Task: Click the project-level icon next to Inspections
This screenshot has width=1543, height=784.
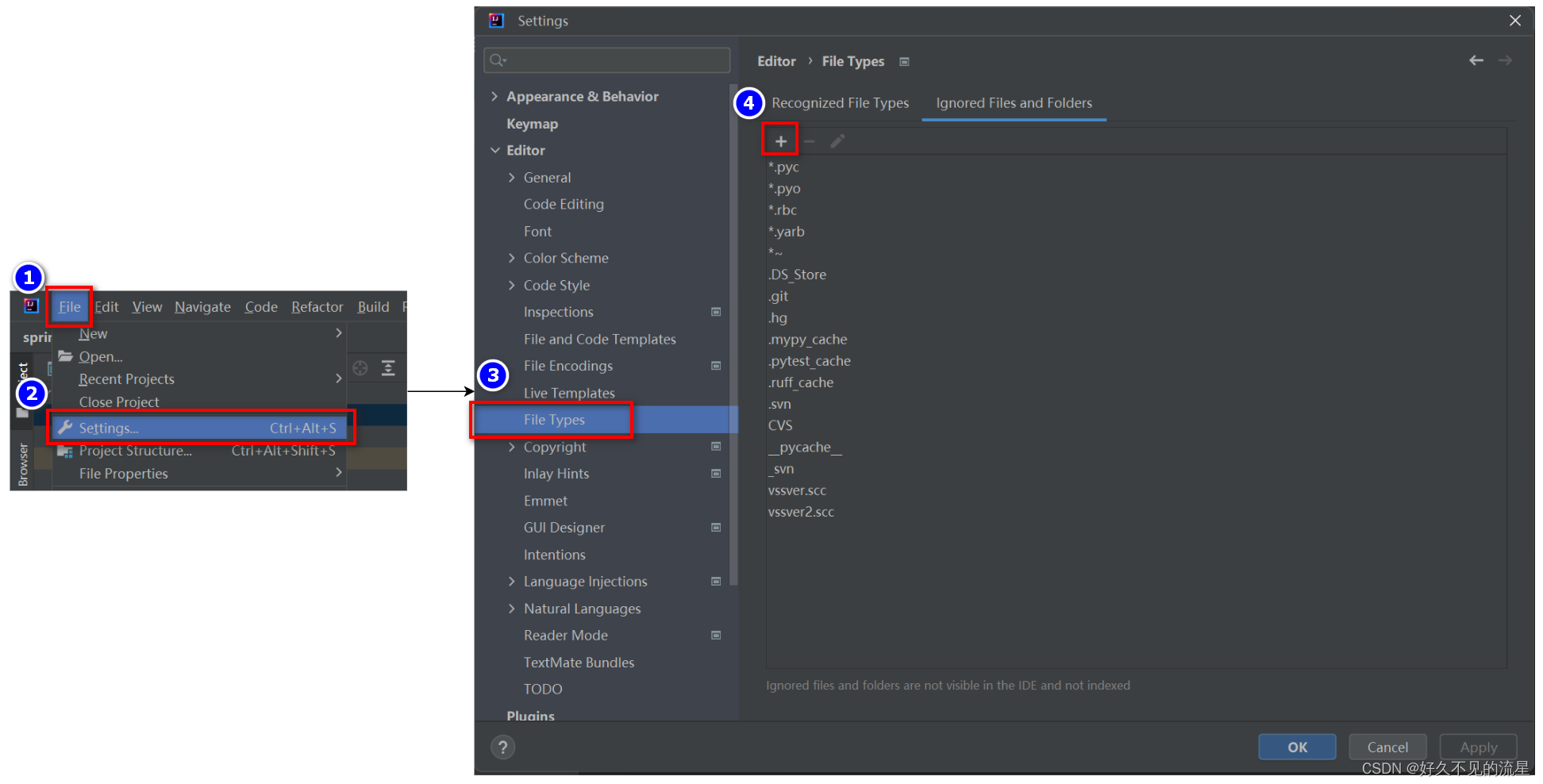Action: pos(716,312)
